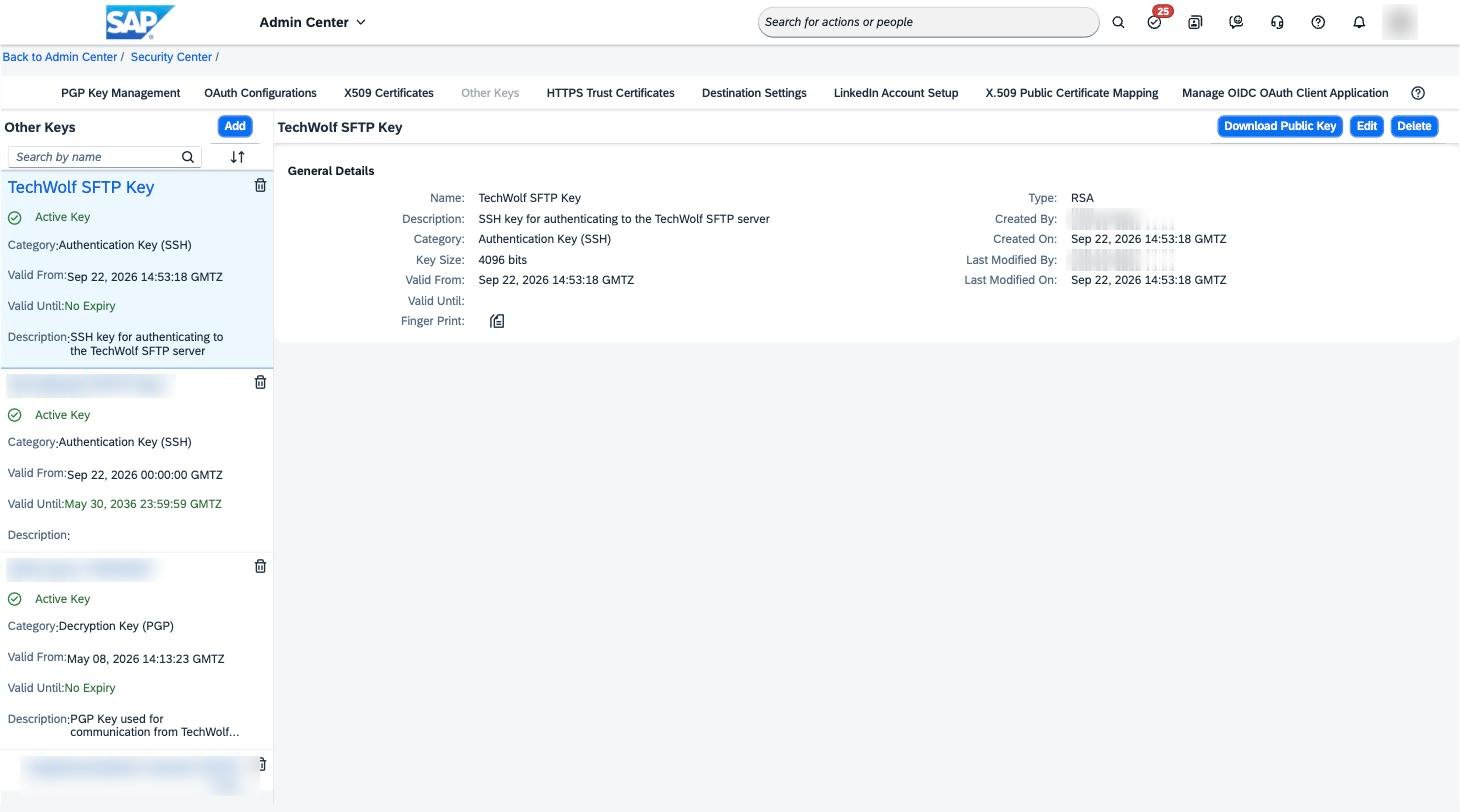Select the key valid until May 30, 2036

(136, 461)
